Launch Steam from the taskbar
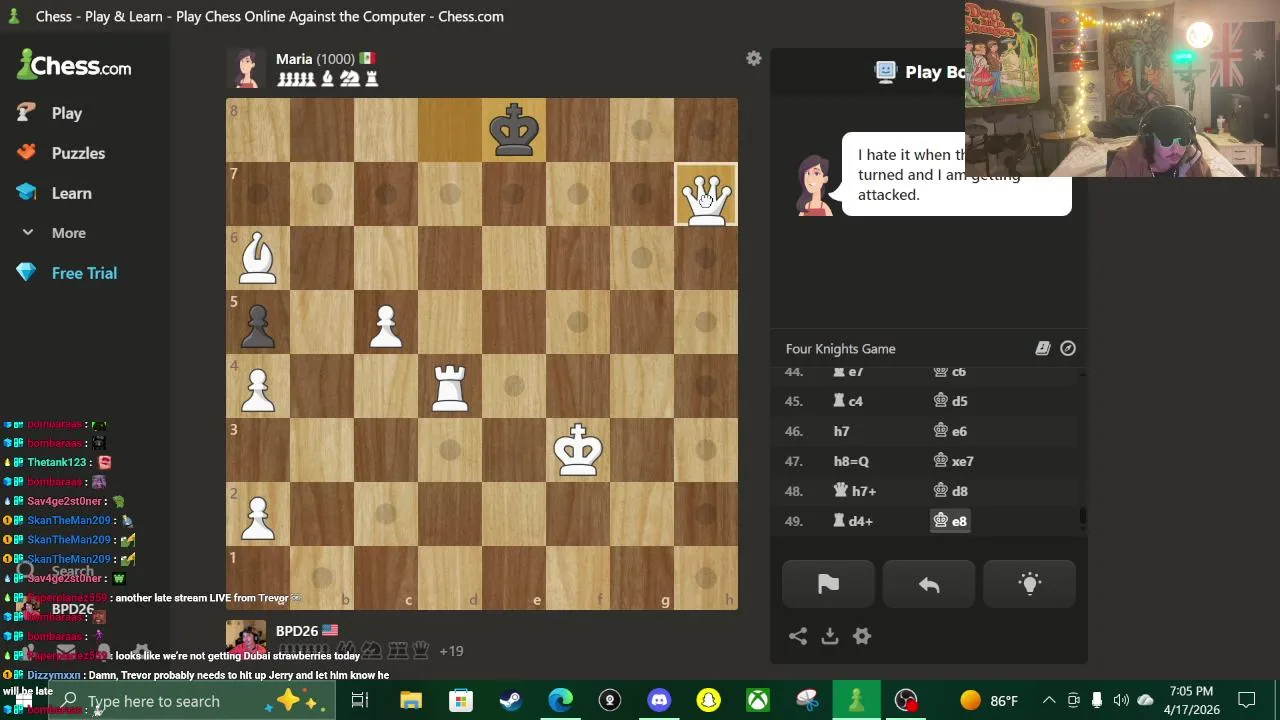This screenshot has width=1280, height=720. 510,701
